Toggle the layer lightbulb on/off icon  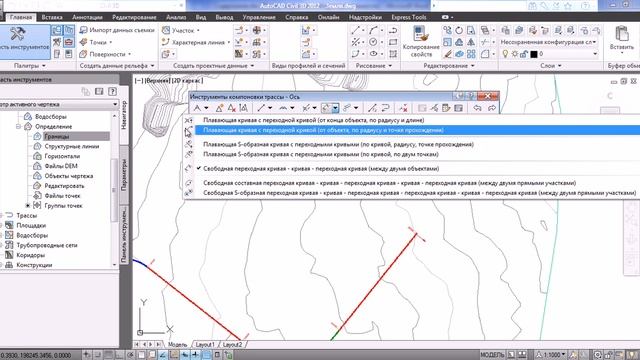[x=505, y=54]
